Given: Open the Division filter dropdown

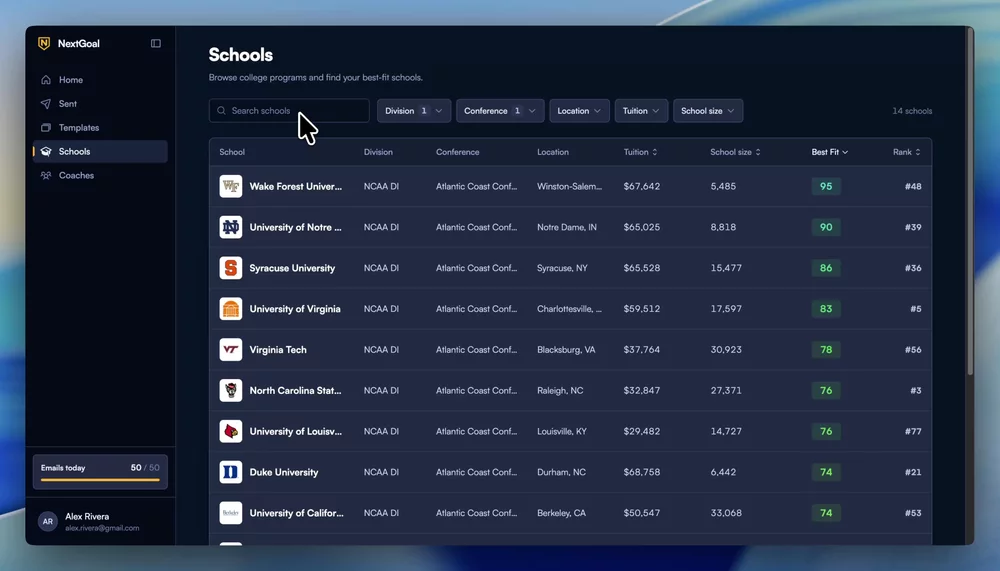Looking at the screenshot, I should [414, 110].
